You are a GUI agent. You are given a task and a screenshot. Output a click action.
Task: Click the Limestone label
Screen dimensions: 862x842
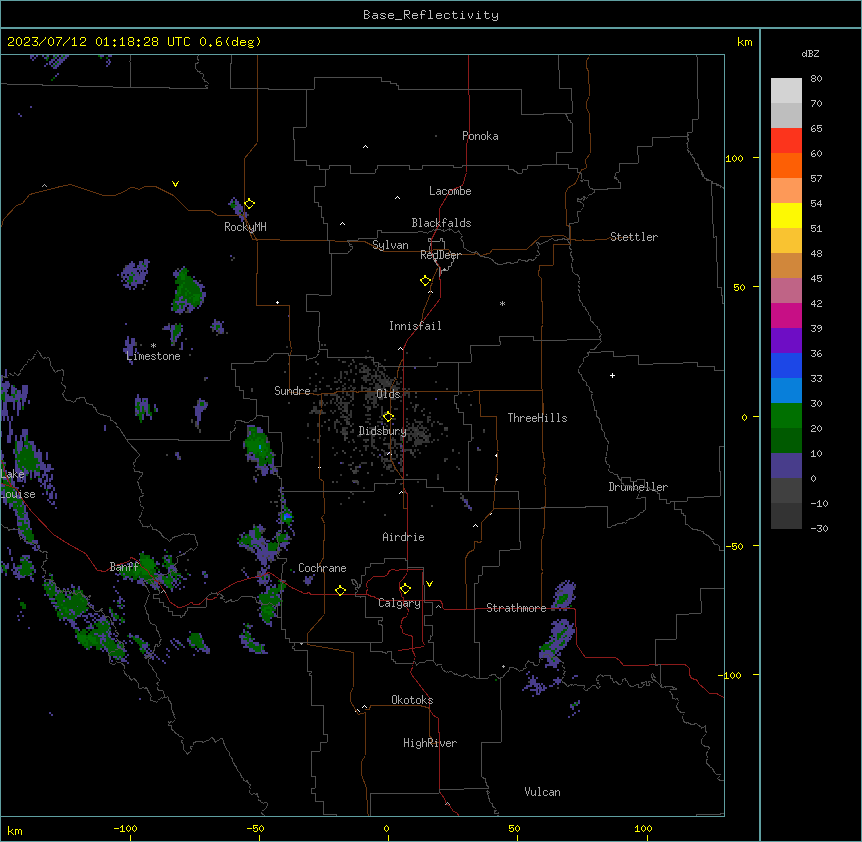[x=153, y=356]
